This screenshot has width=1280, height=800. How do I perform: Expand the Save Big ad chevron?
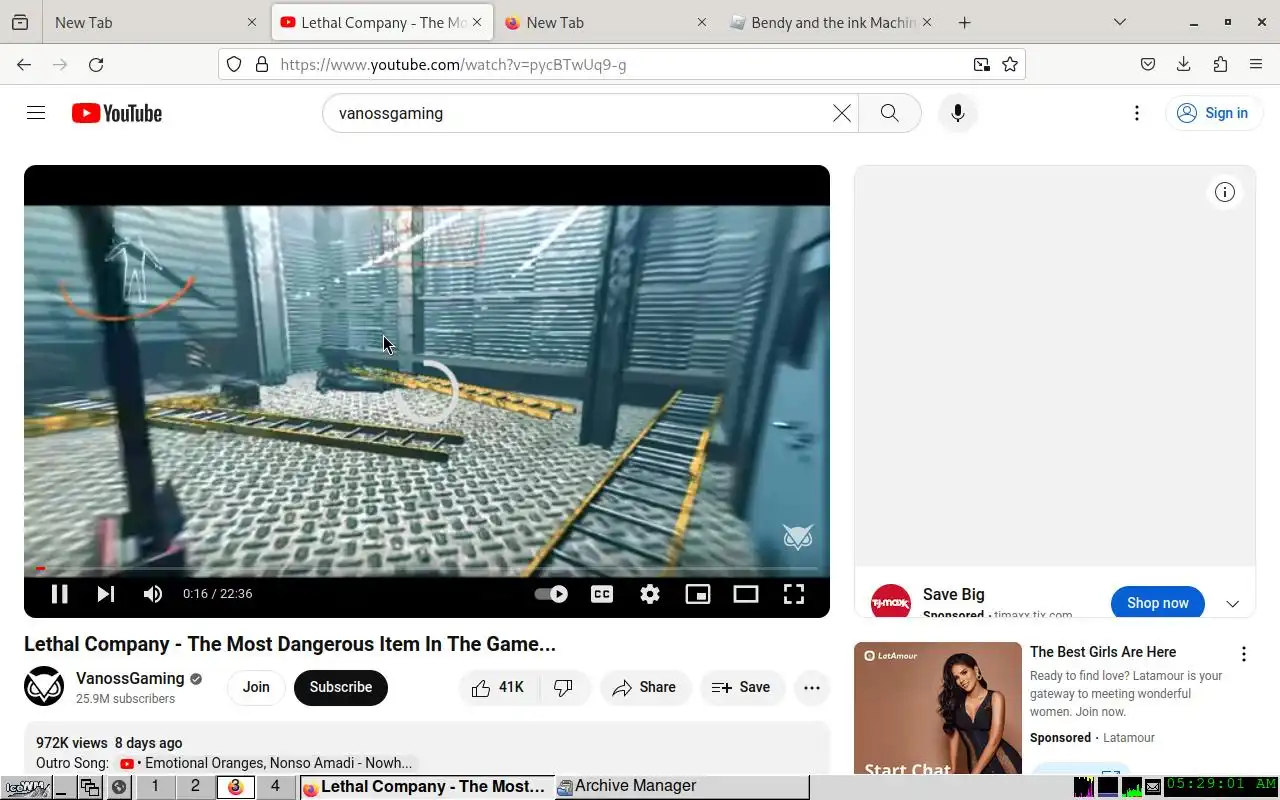(x=1233, y=604)
